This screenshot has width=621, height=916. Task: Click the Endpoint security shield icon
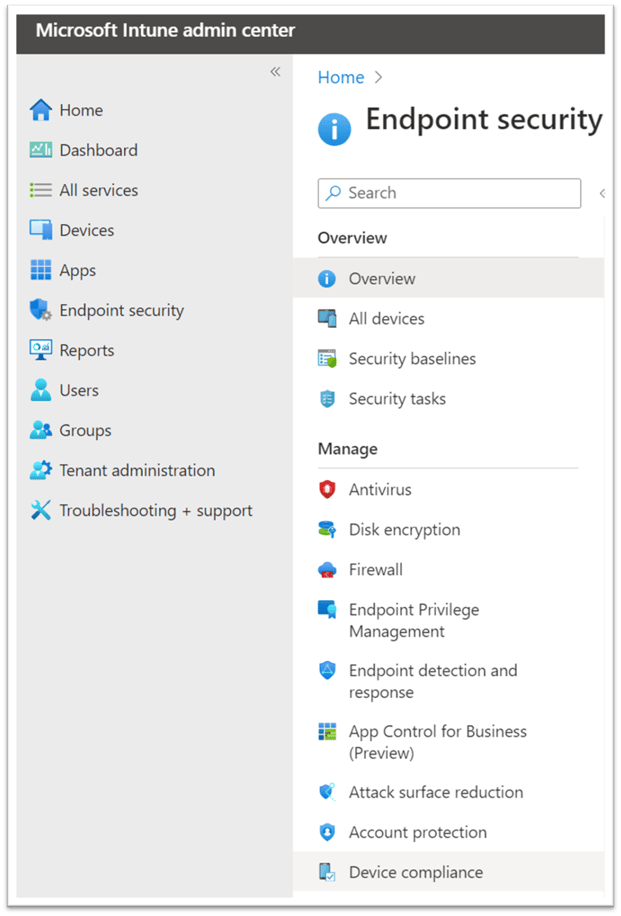tap(40, 310)
